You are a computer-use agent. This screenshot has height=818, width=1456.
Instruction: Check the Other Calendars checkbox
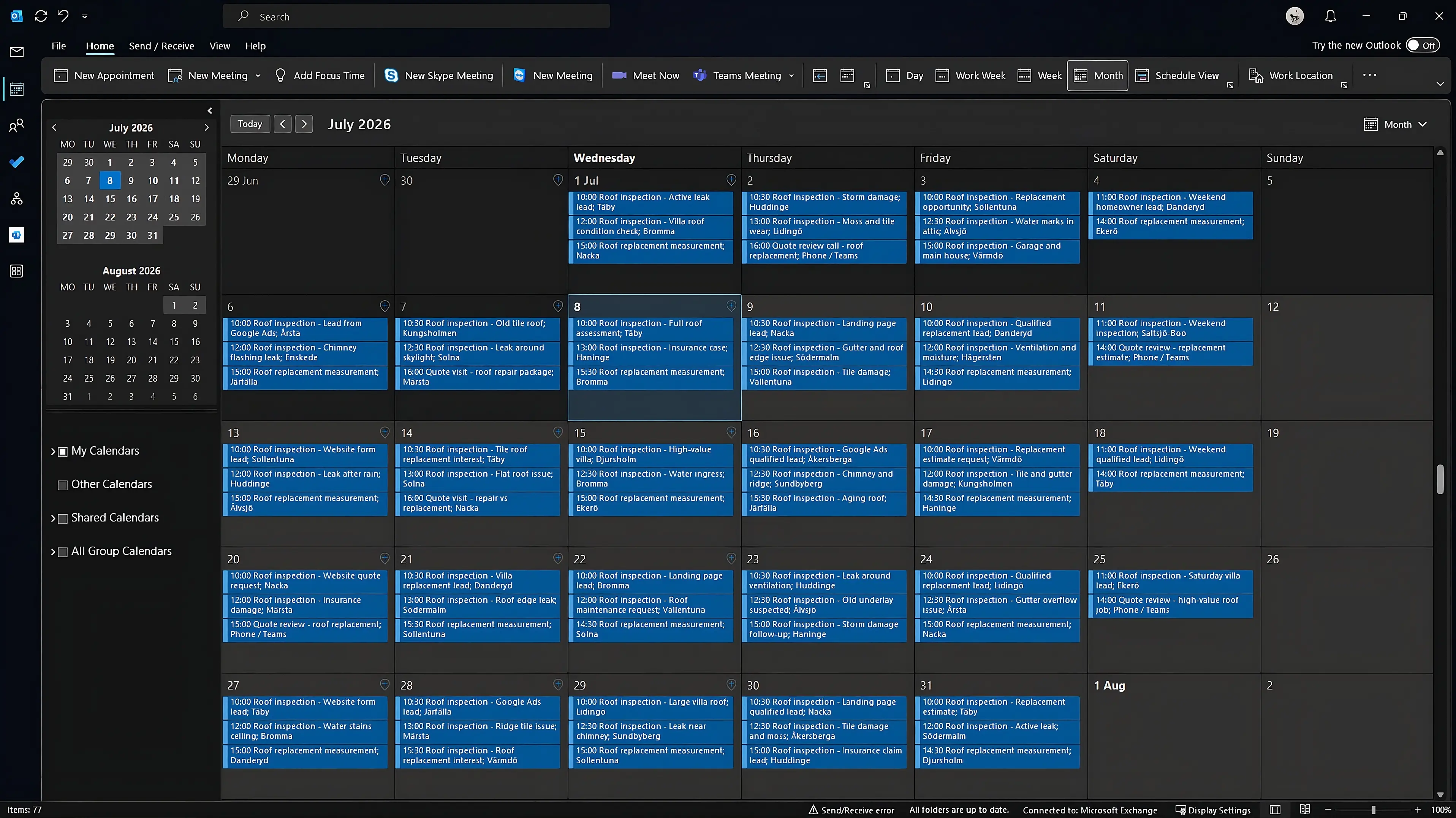(x=63, y=485)
